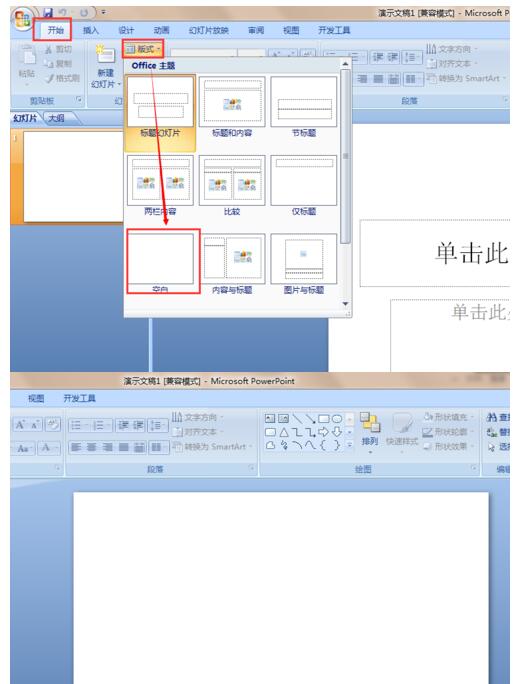
Task: Select the right arrow shape in the shapes gallery
Action: [323, 432]
